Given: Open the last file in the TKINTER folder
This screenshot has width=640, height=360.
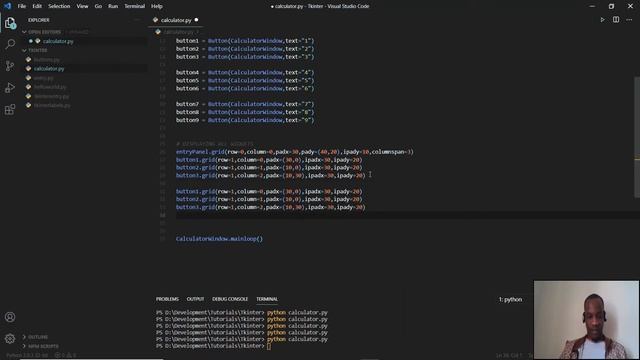Looking at the screenshot, I should 52,105.
